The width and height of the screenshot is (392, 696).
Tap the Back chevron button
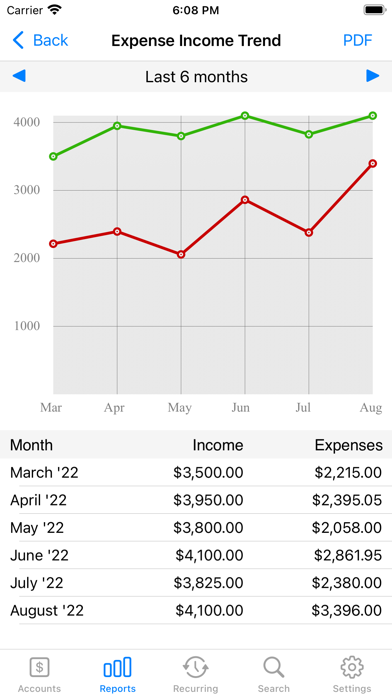click(x=40, y=40)
